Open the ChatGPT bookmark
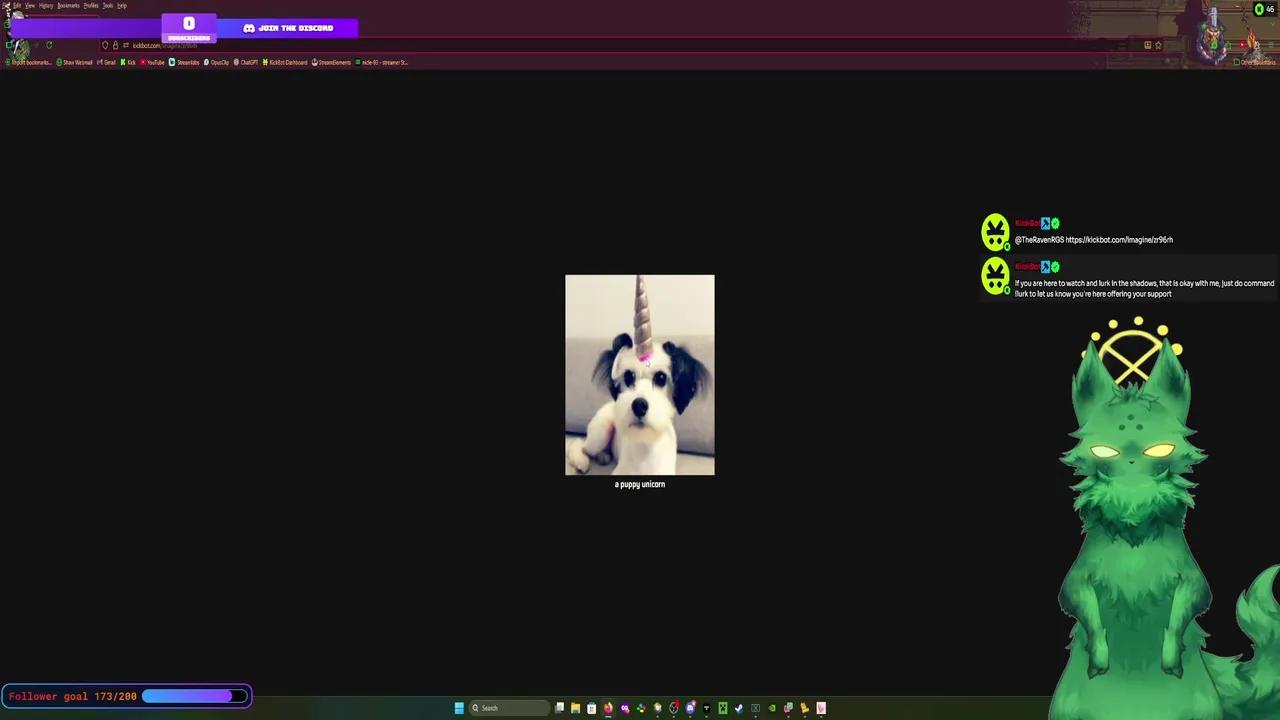Image resolution: width=1280 pixels, height=720 pixels. (x=245, y=62)
